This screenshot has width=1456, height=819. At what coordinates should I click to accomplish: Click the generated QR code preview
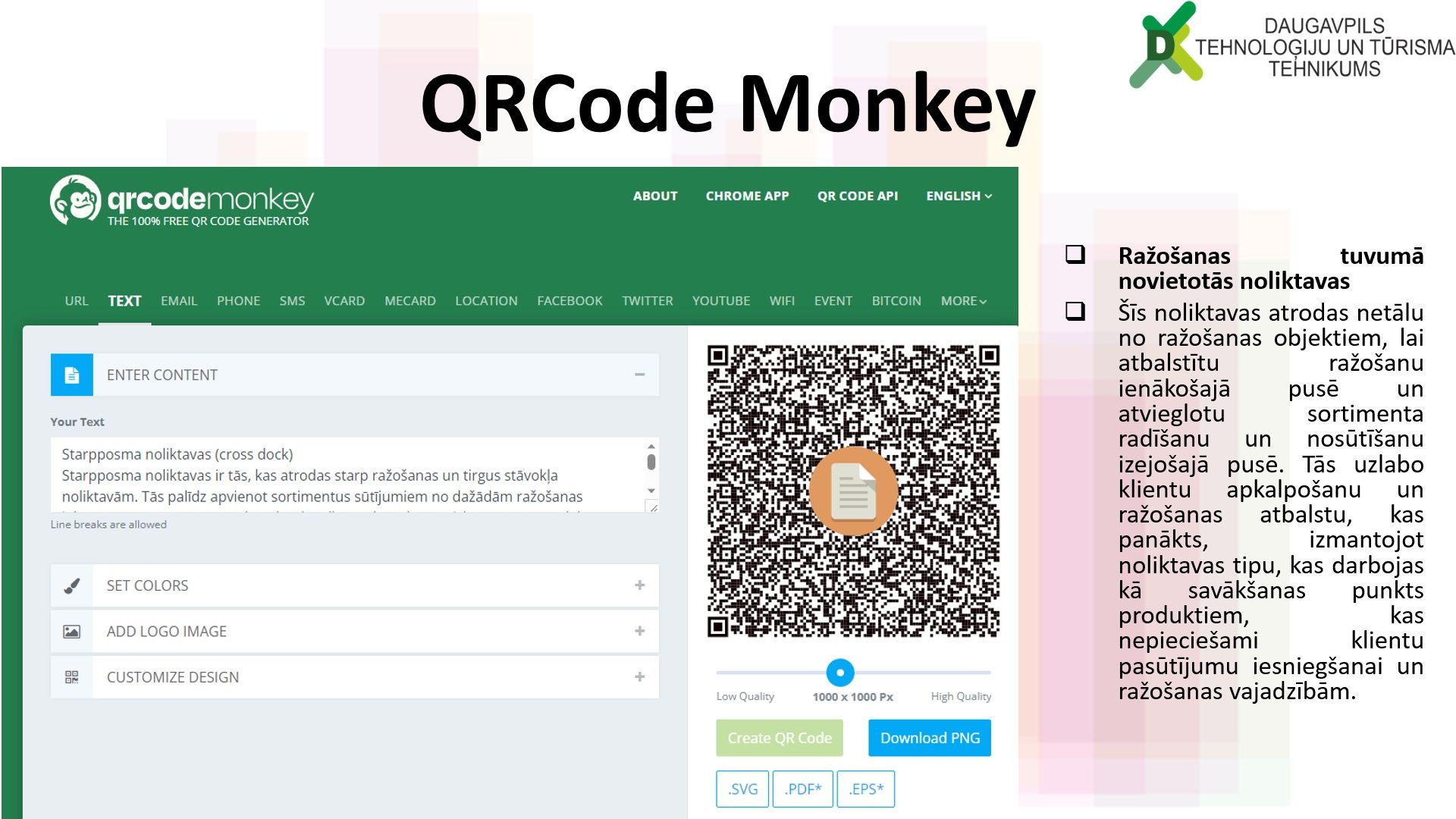point(853,491)
